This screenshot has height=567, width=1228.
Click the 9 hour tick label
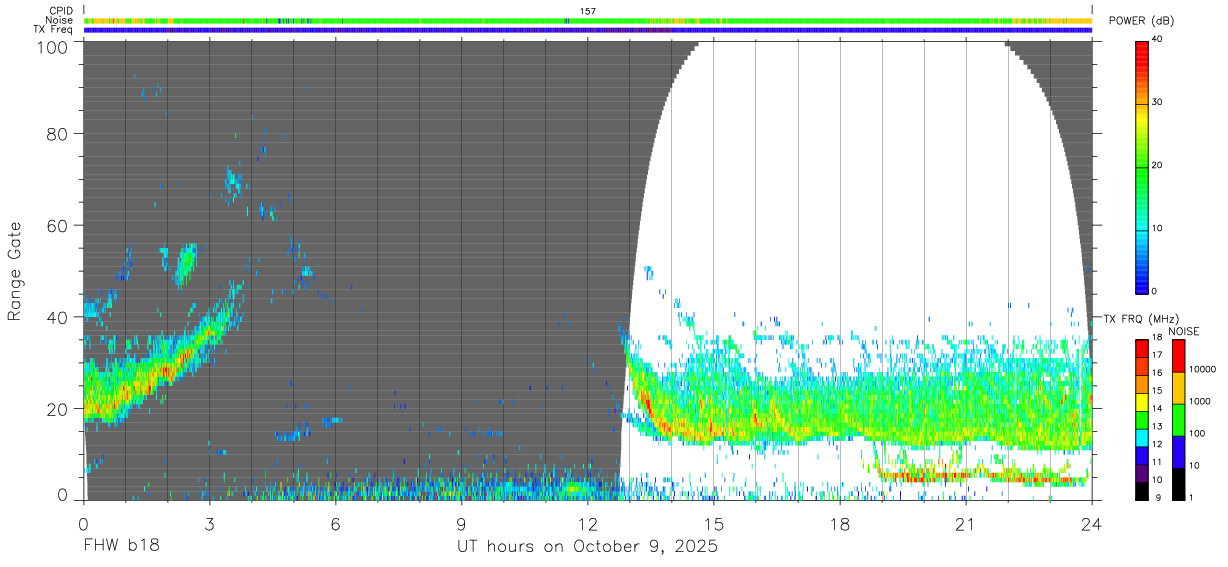[461, 523]
